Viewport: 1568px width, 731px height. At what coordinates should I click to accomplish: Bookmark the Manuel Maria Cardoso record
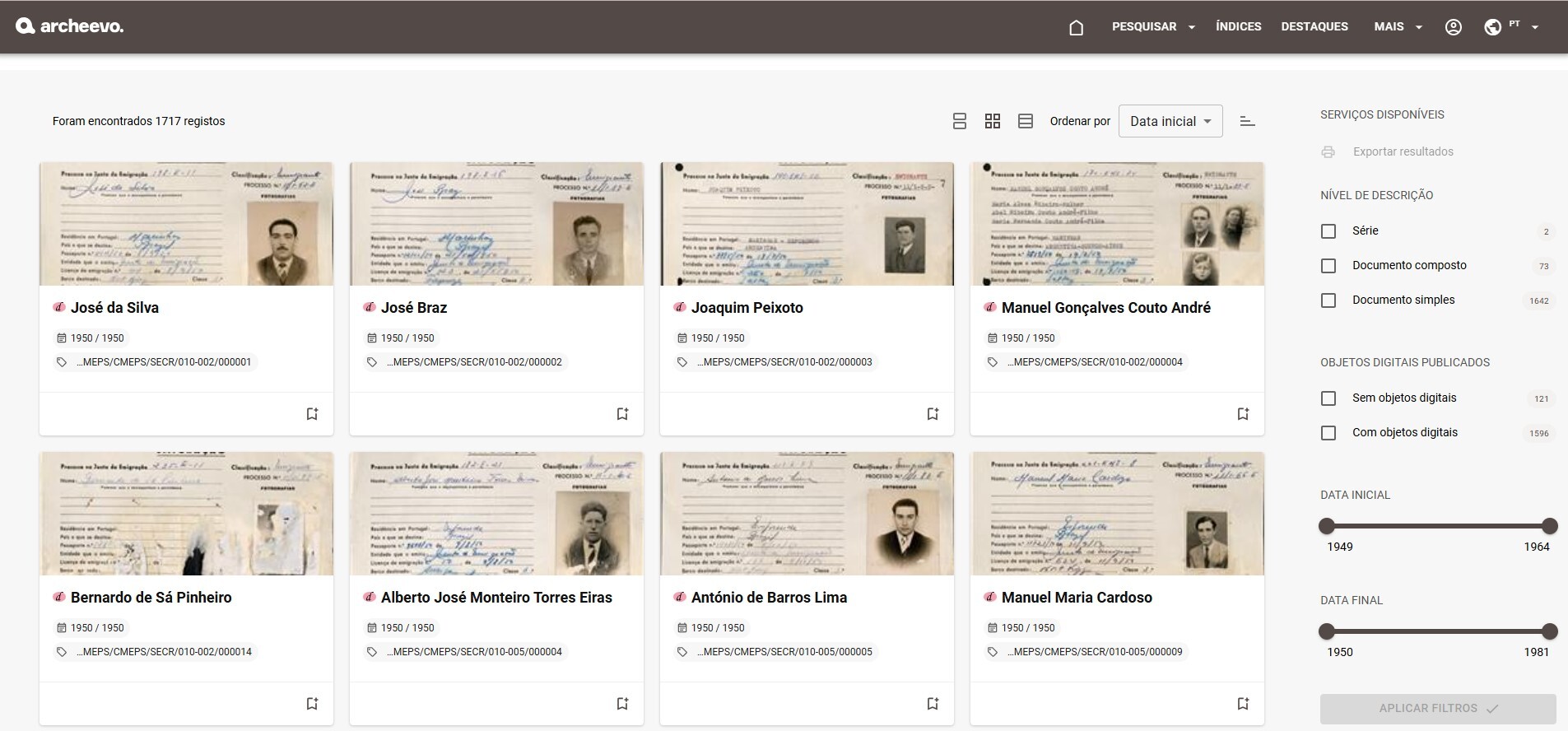pos(1243,704)
